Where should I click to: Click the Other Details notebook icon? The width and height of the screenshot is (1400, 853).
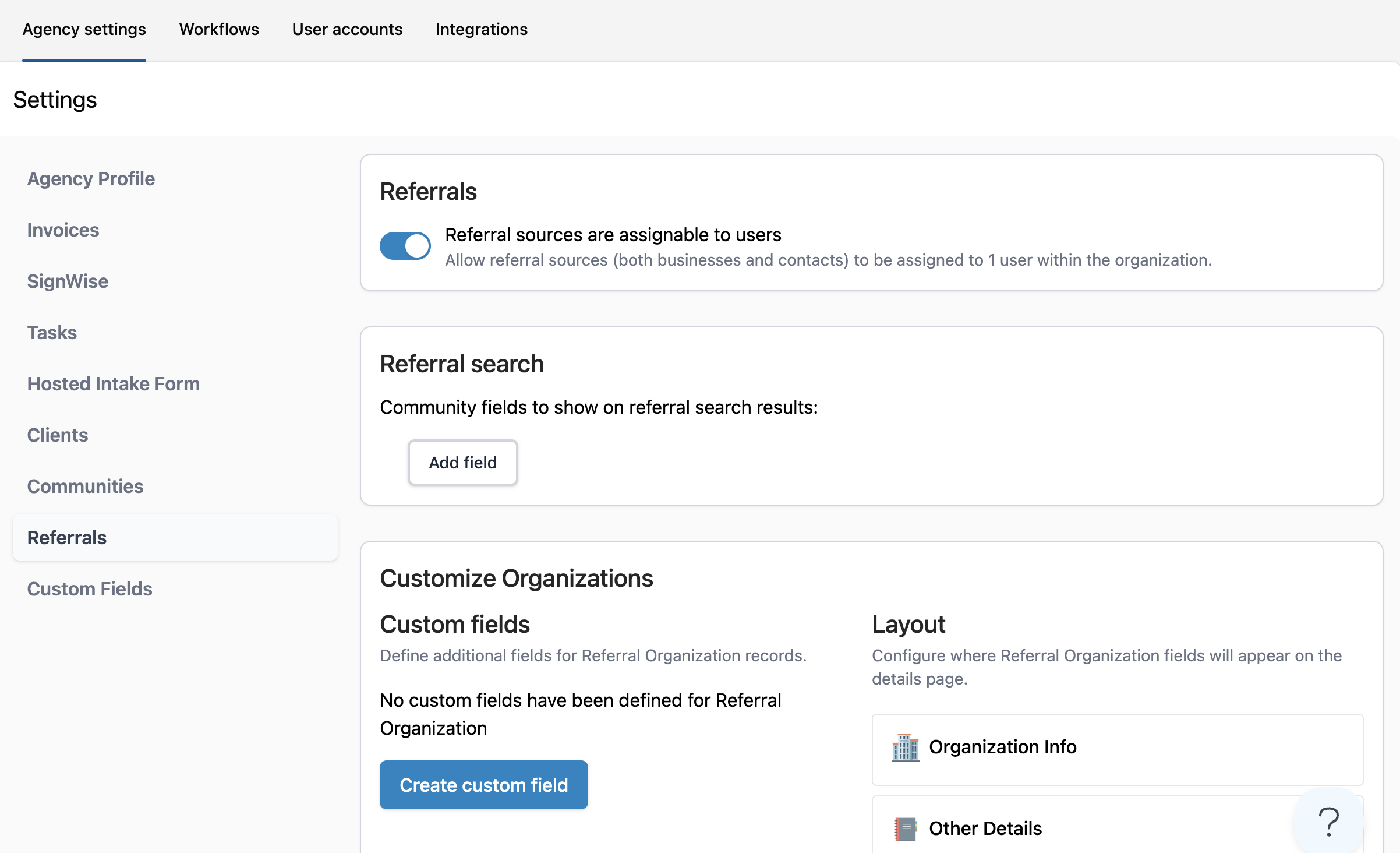(x=905, y=829)
